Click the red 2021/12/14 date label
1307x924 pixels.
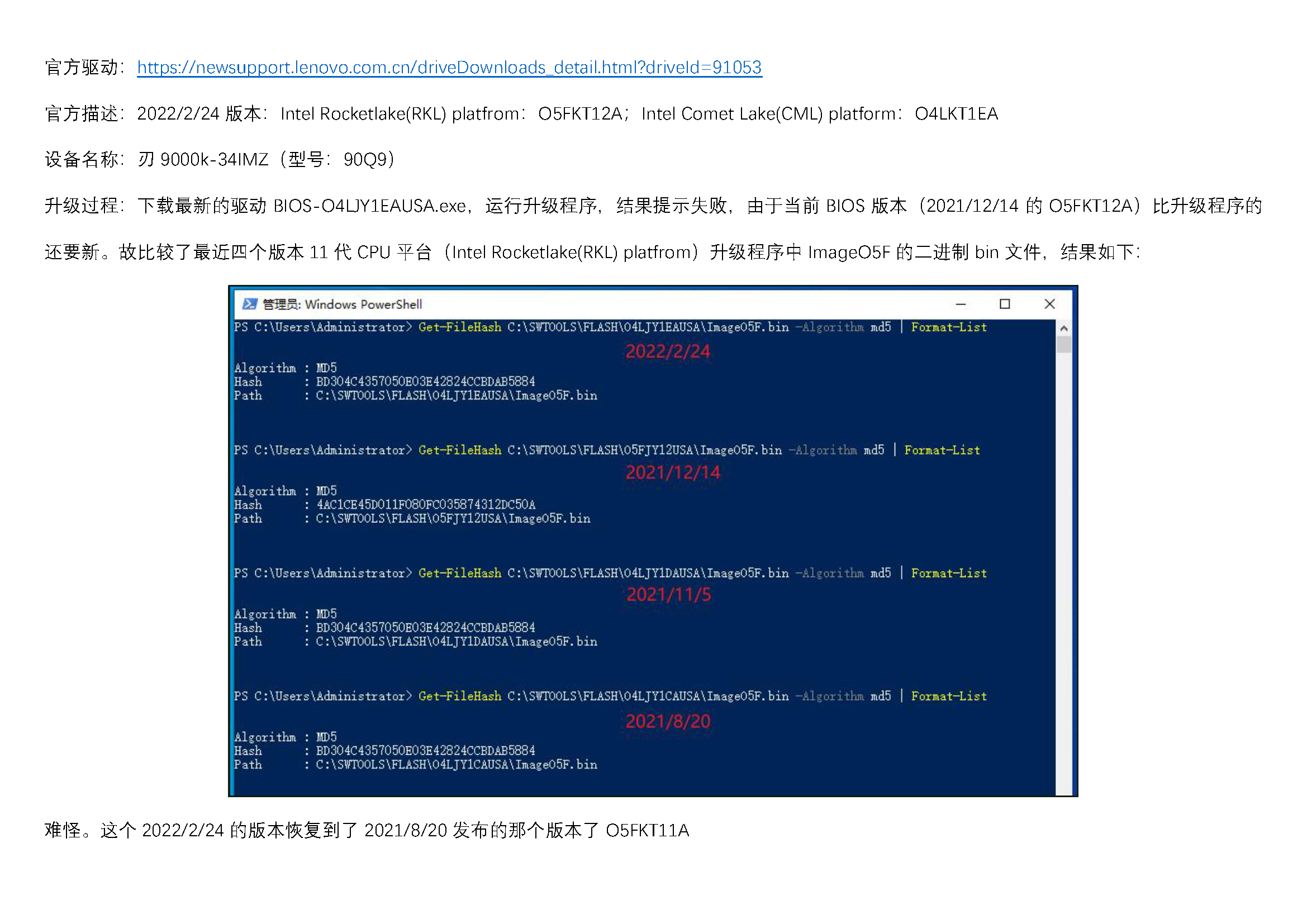coord(673,472)
